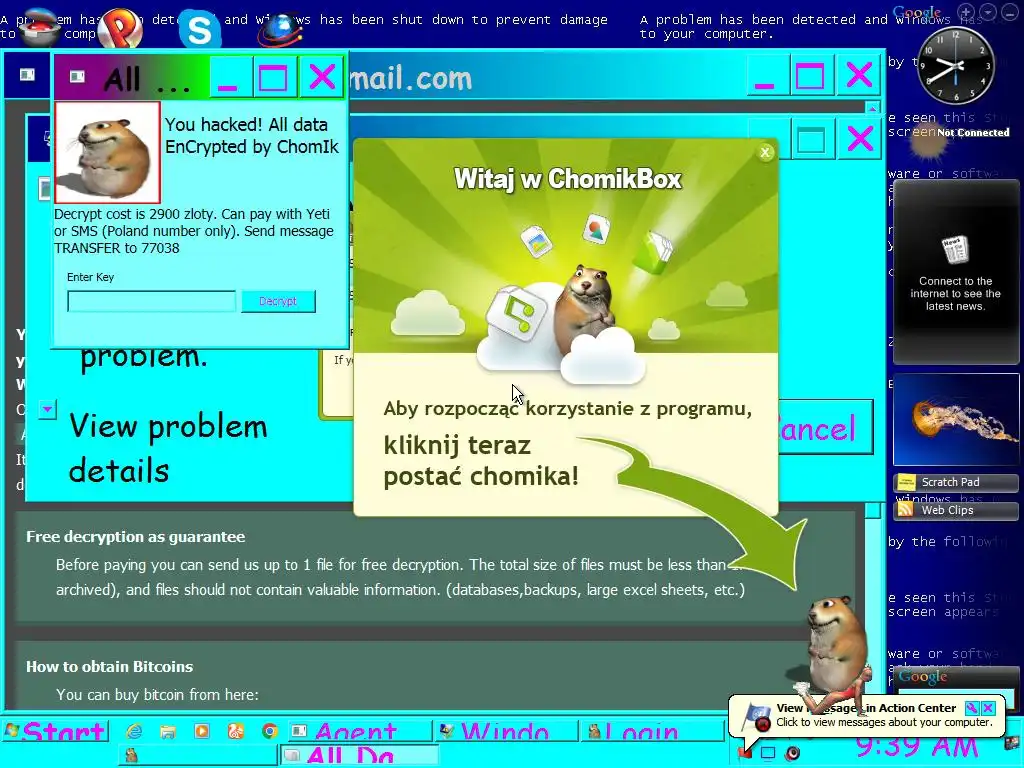This screenshot has width=1024, height=768.
Task: Click the analog clock gadget
Action: [x=955, y=65]
